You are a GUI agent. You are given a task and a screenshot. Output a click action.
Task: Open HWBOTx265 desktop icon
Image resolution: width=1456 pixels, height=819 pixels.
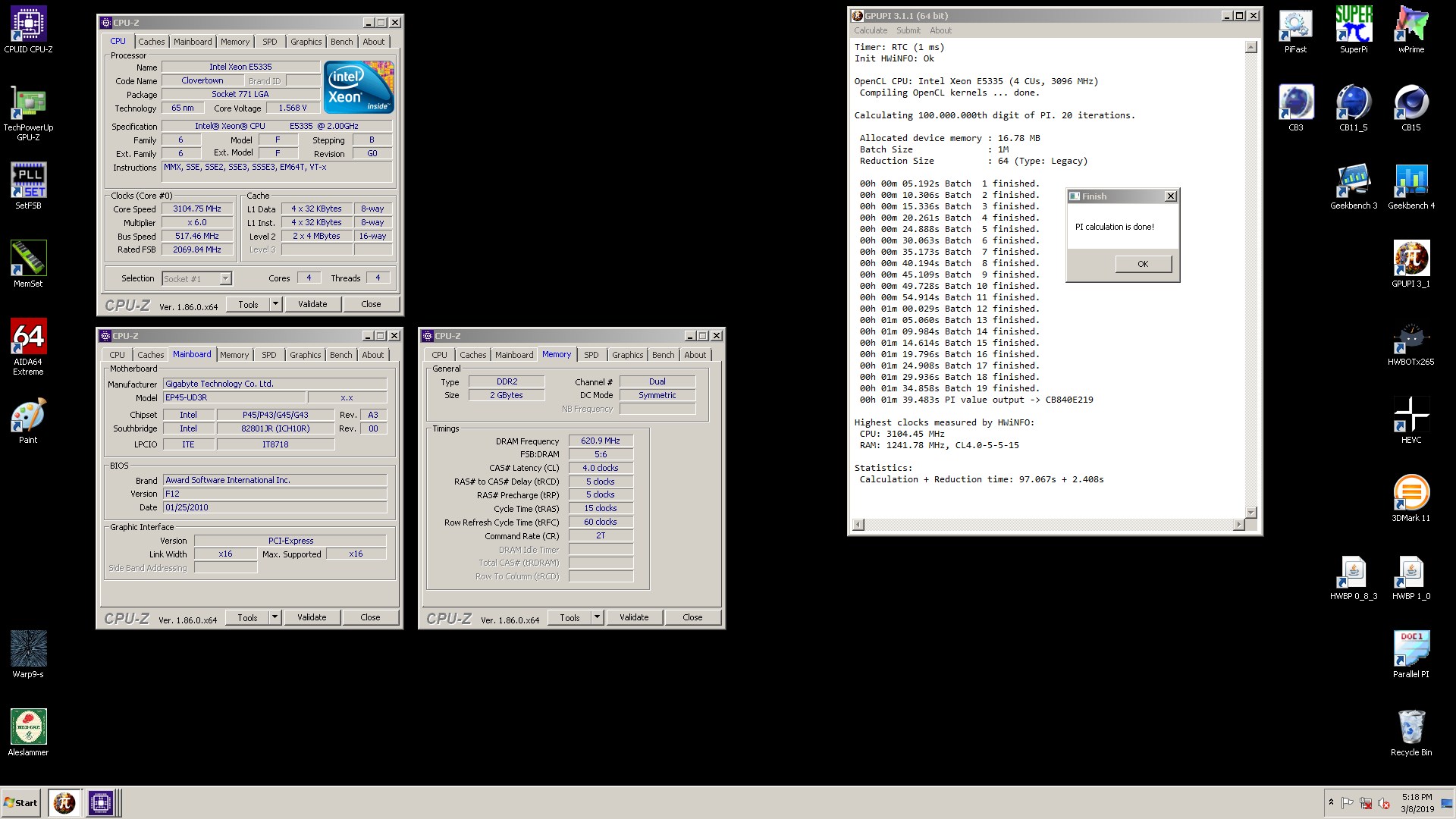tap(1411, 342)
